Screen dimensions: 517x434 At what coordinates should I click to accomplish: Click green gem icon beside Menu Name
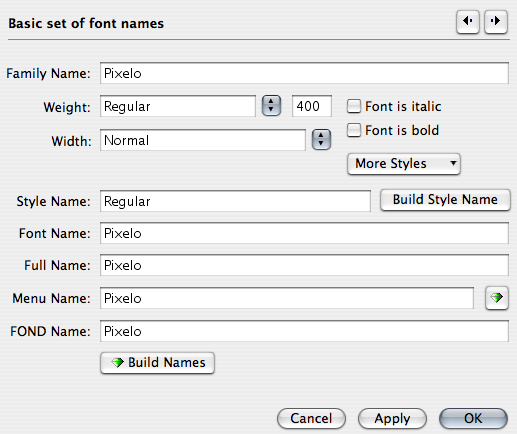497,298
